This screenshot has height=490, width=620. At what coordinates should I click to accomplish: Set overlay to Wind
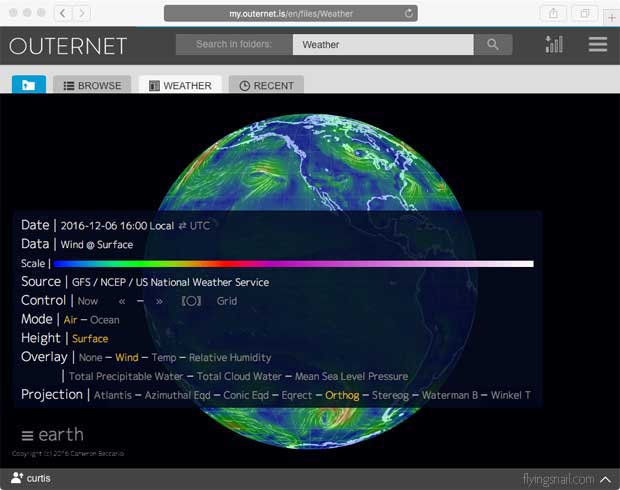(127, 358)
